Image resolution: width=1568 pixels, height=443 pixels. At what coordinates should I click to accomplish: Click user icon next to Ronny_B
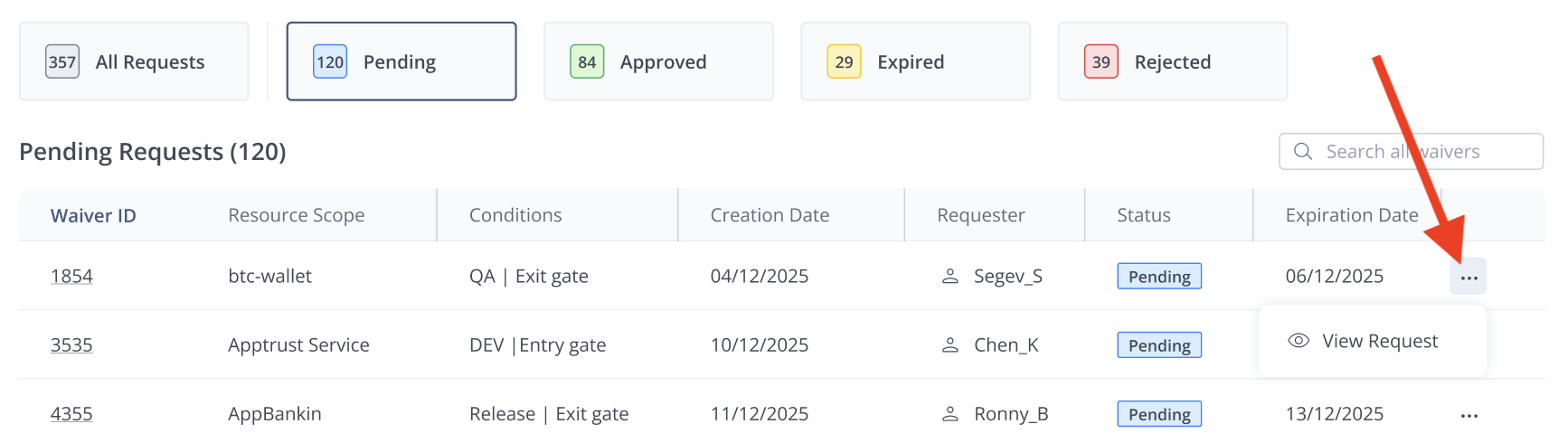(949, 414)
